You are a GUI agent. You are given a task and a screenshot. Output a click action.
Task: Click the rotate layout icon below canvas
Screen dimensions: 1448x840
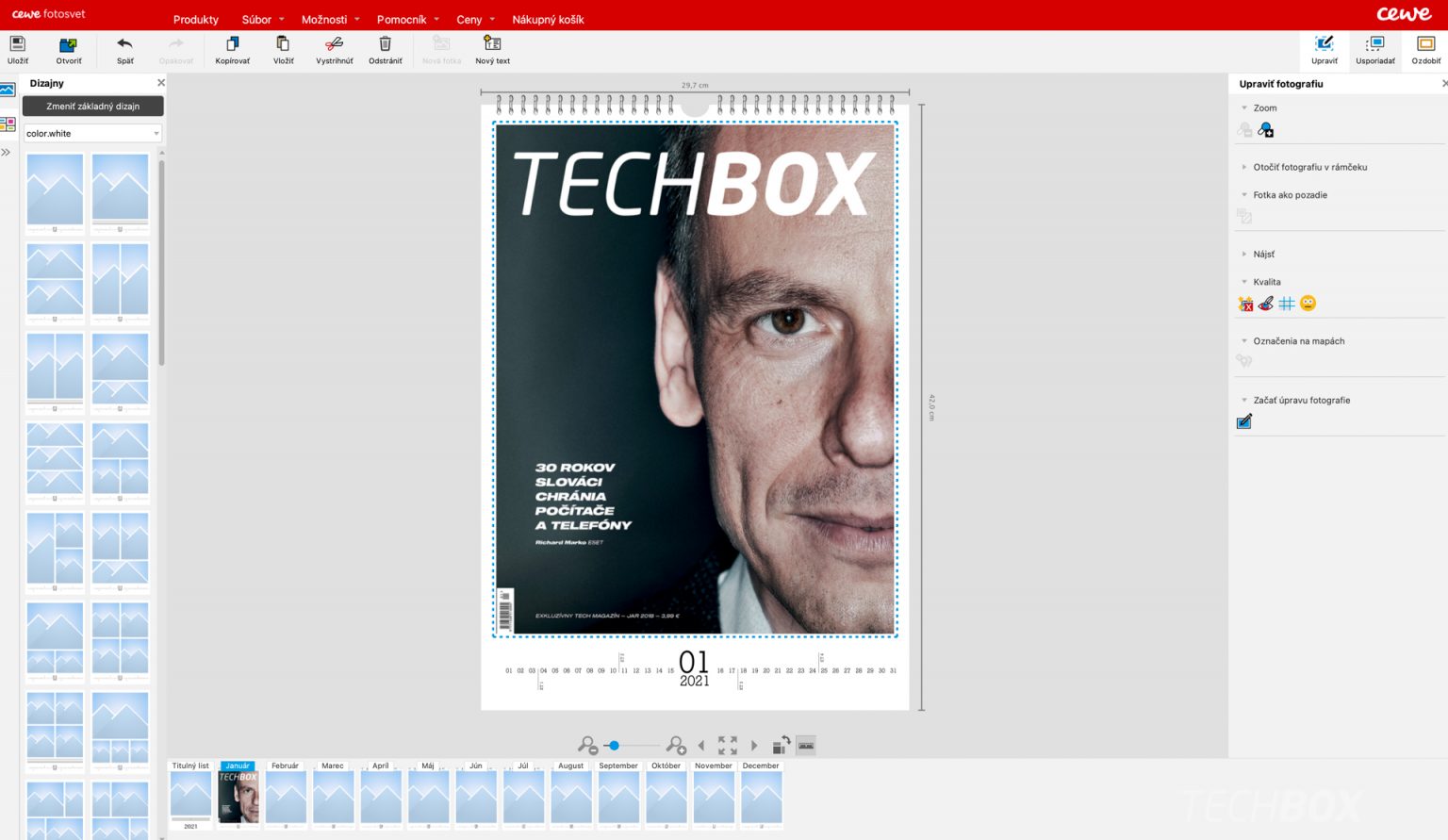click(781, 746)
